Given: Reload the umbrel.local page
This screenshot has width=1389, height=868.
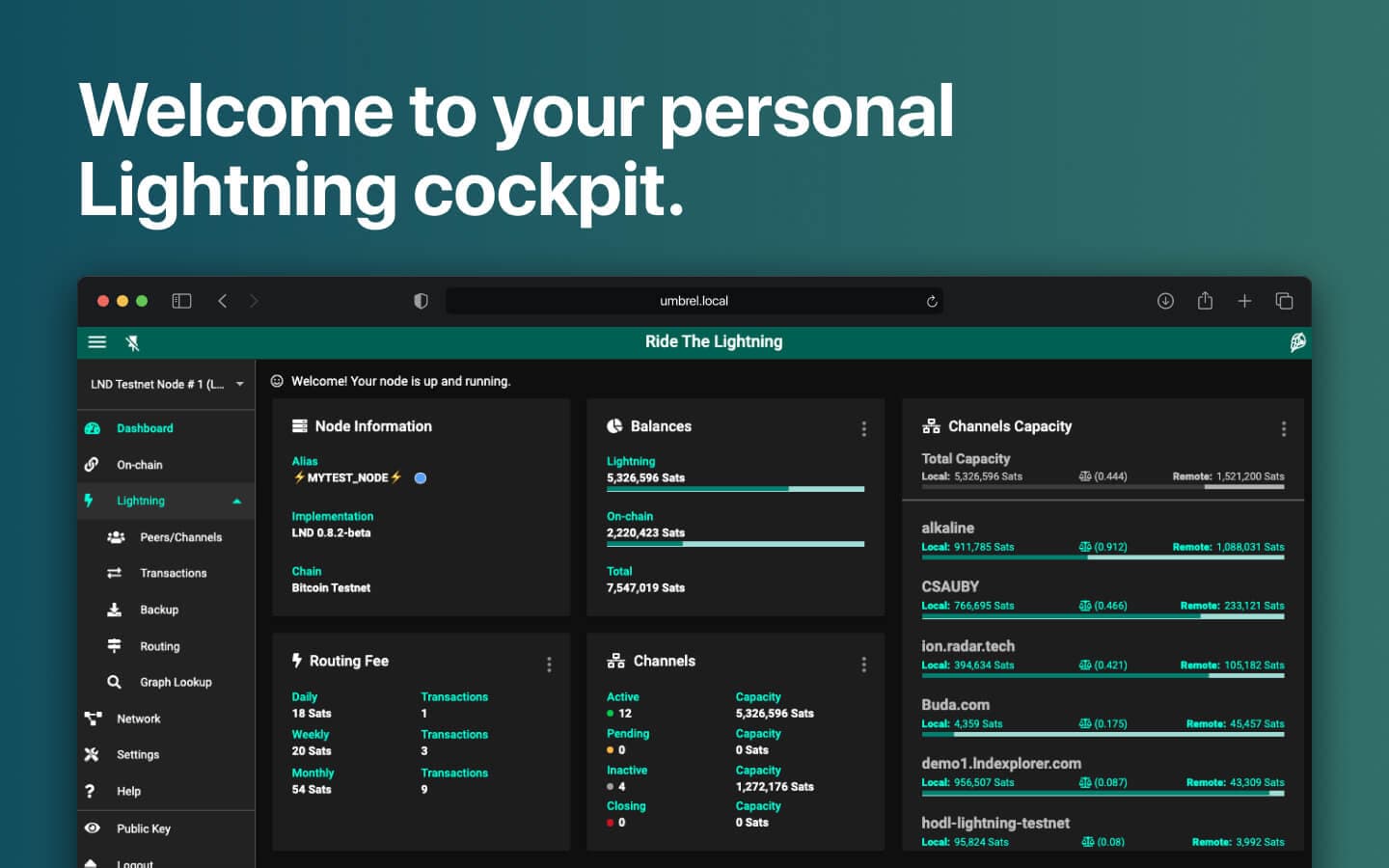Looking at the screenshot, I should (932, 301).
